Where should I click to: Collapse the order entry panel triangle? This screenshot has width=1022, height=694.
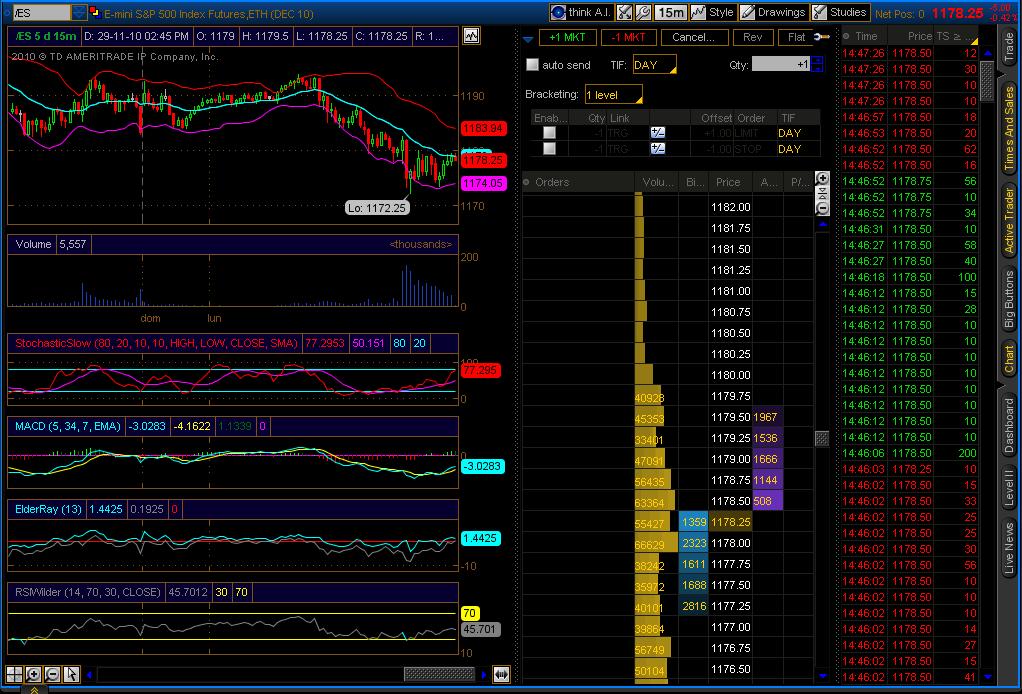[528, 39]
